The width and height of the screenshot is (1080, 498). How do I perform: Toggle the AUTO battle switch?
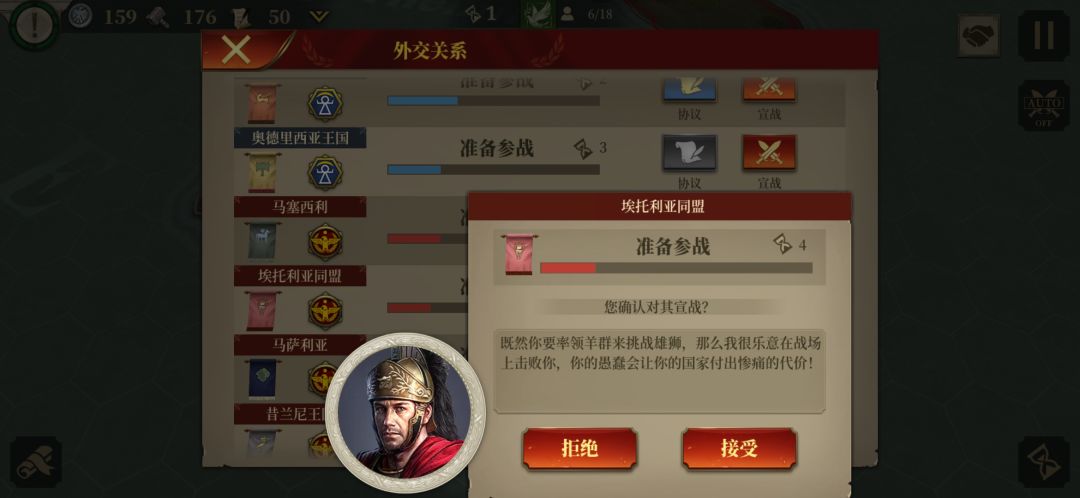(1043, 105)
